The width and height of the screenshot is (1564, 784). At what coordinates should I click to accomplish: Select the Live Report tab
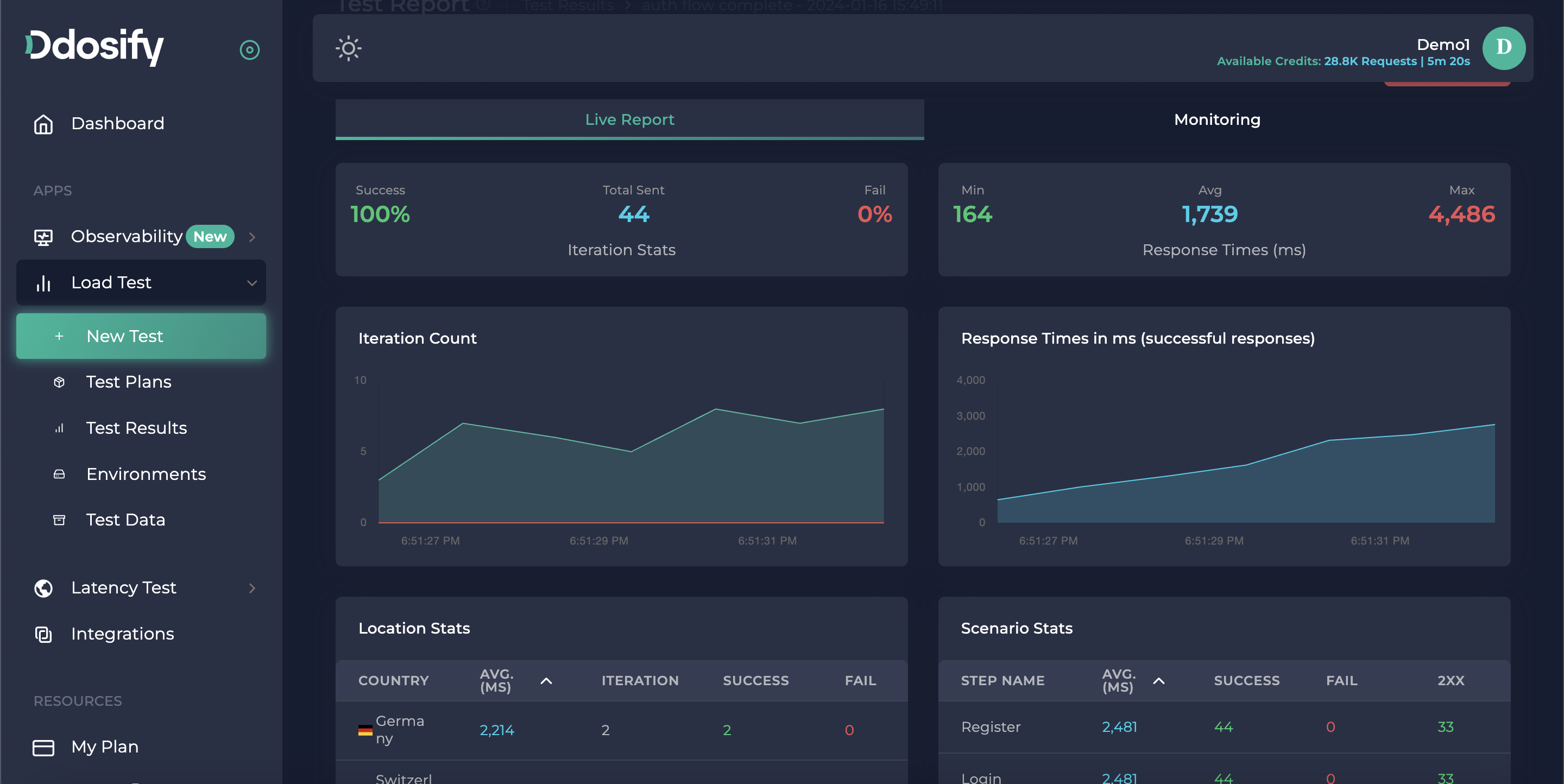click(629, 119)
